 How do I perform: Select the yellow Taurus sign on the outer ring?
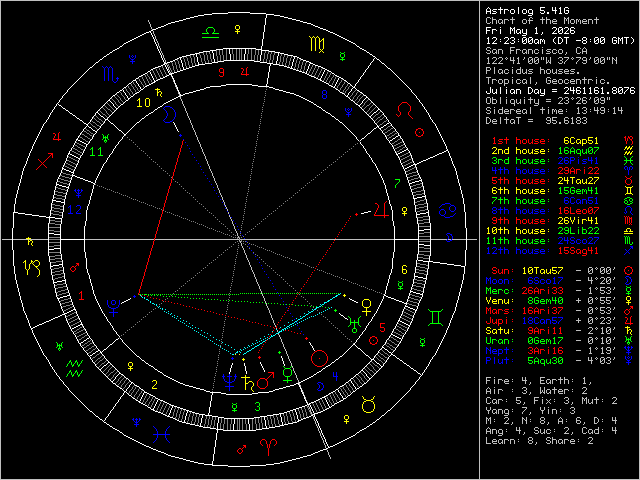point(368,404)
